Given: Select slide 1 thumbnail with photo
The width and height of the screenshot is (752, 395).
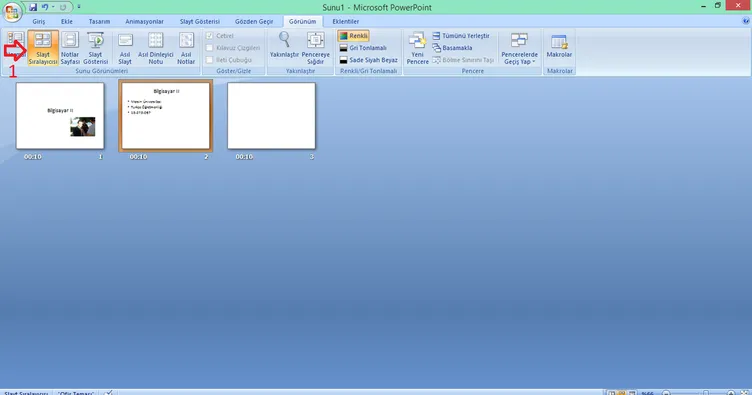Looking at the screenshot, I should click(x=60, y=116).
